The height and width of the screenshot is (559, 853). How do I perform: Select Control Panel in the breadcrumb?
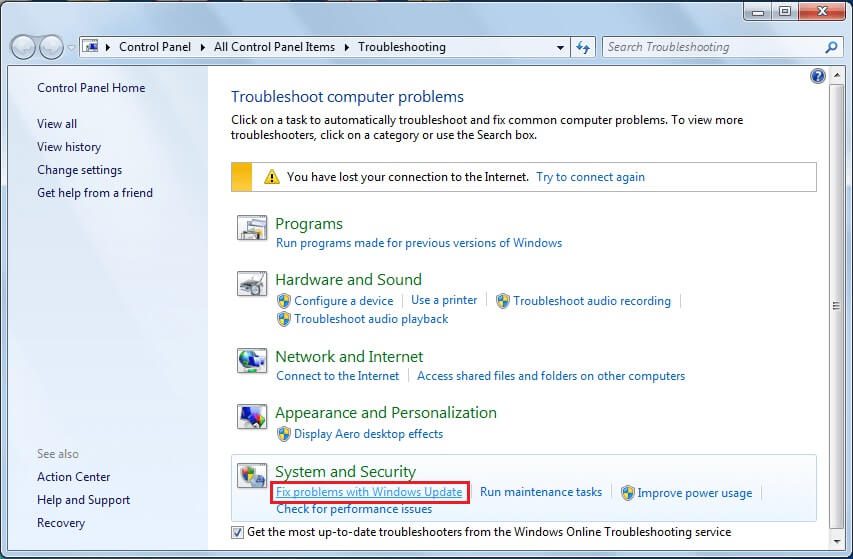pos(155,47)
